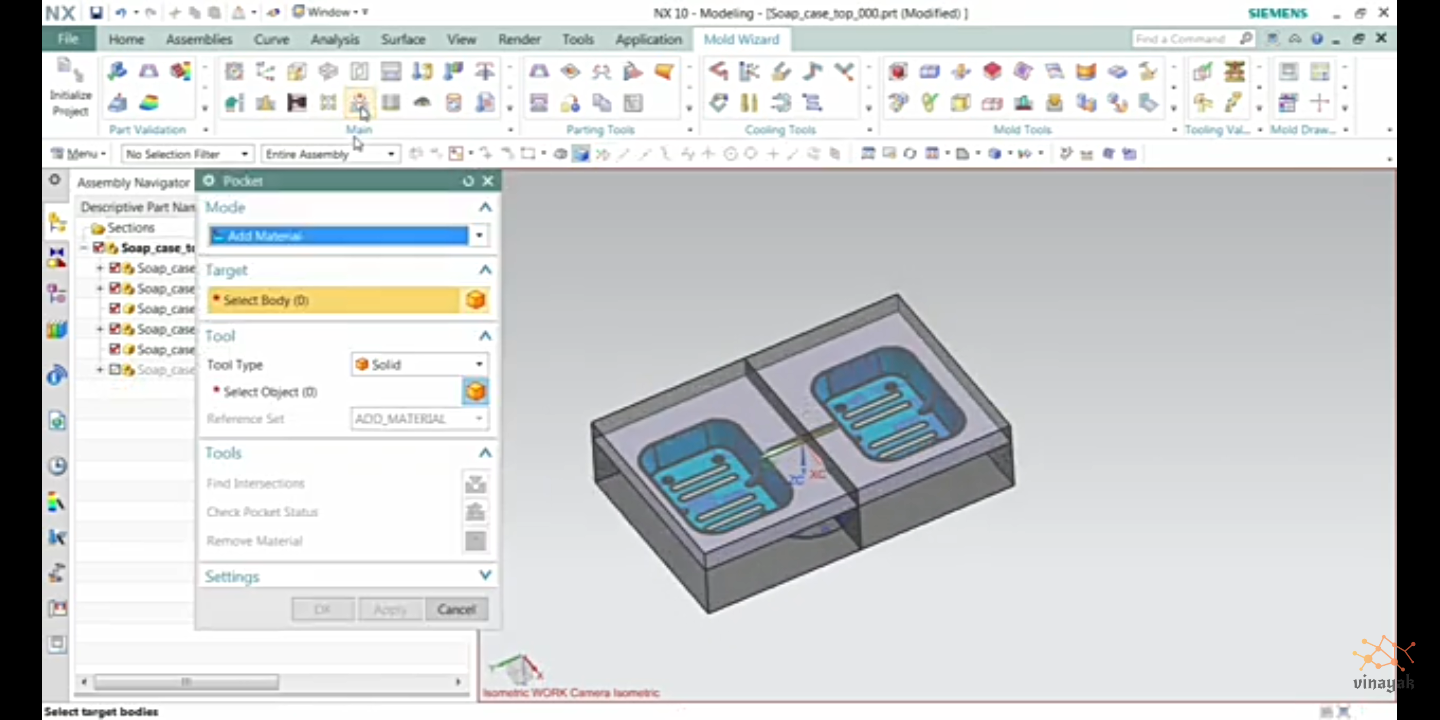This screenshot has width=1440, height=720.
Task: Click the Pocket tool in Main group
Action: point(359,103)
